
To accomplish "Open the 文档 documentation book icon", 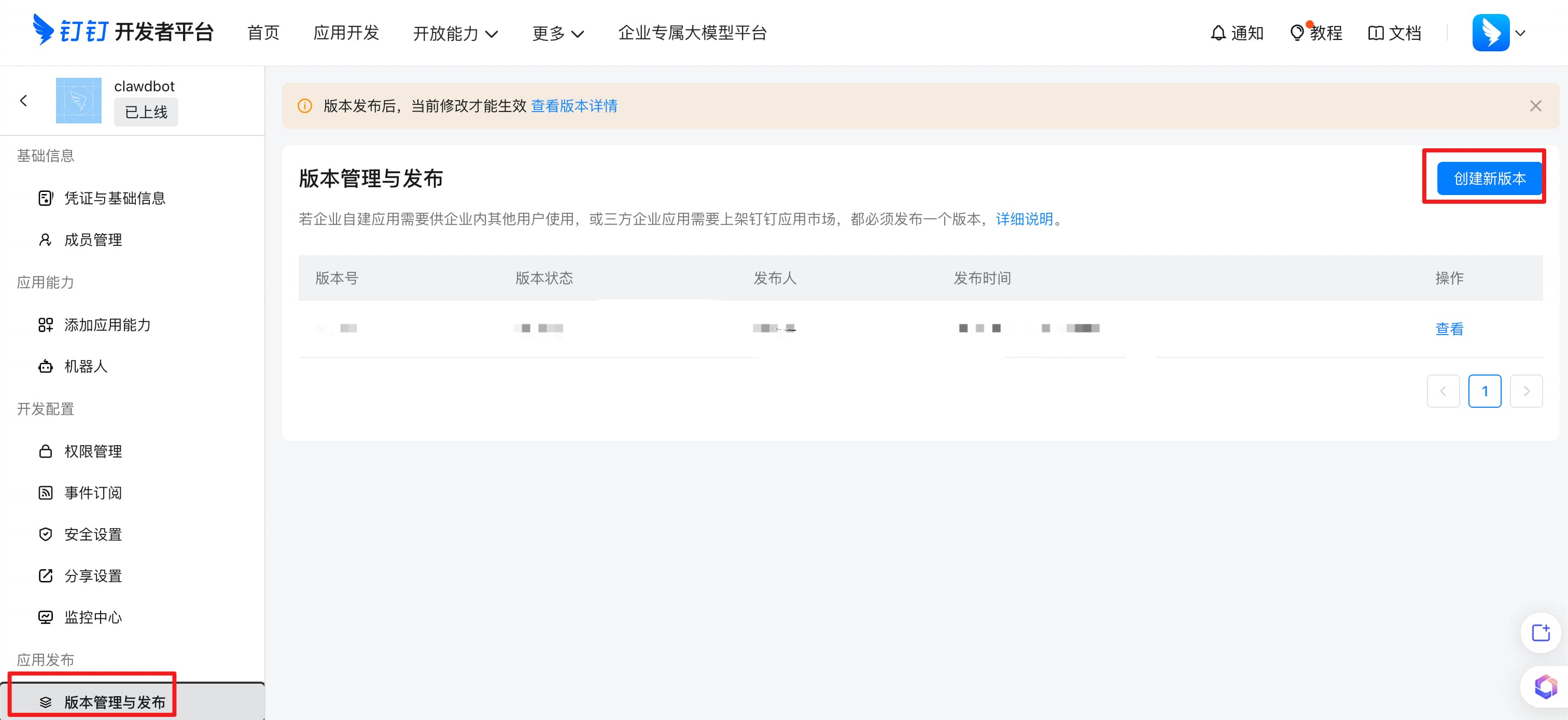I will [x=1375, y=33].
